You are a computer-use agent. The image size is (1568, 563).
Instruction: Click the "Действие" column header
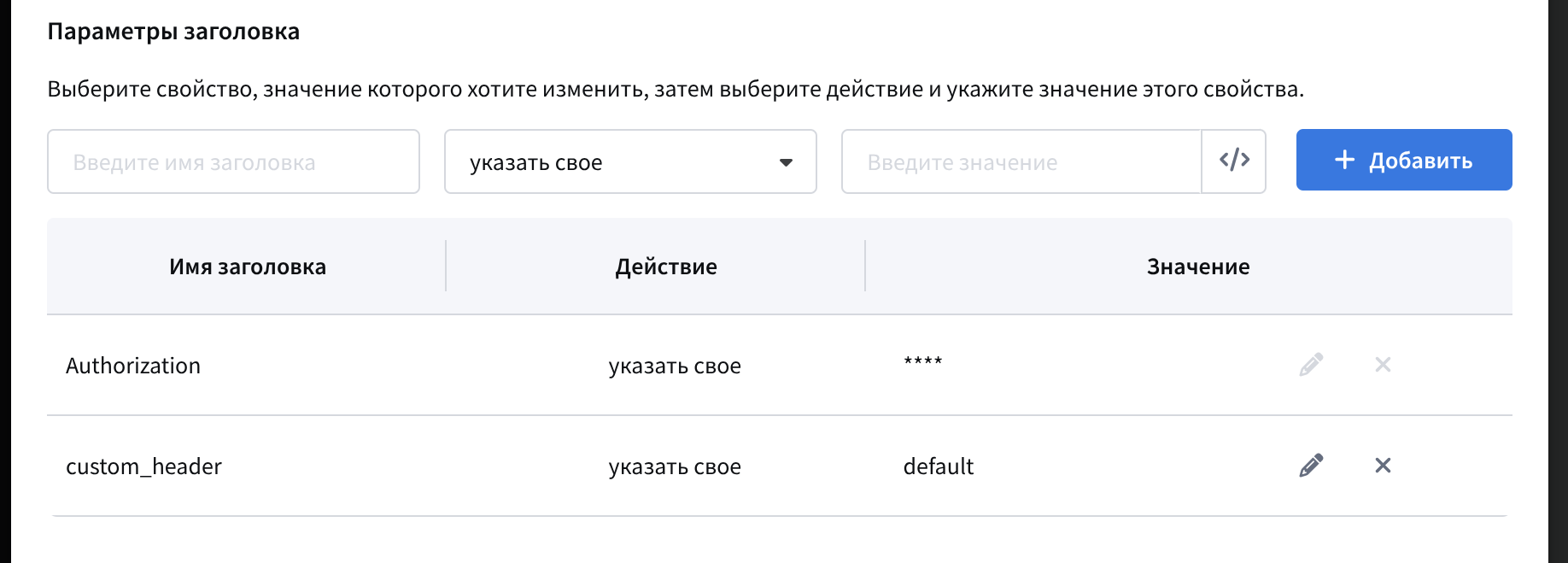click(x=666, y=267)
